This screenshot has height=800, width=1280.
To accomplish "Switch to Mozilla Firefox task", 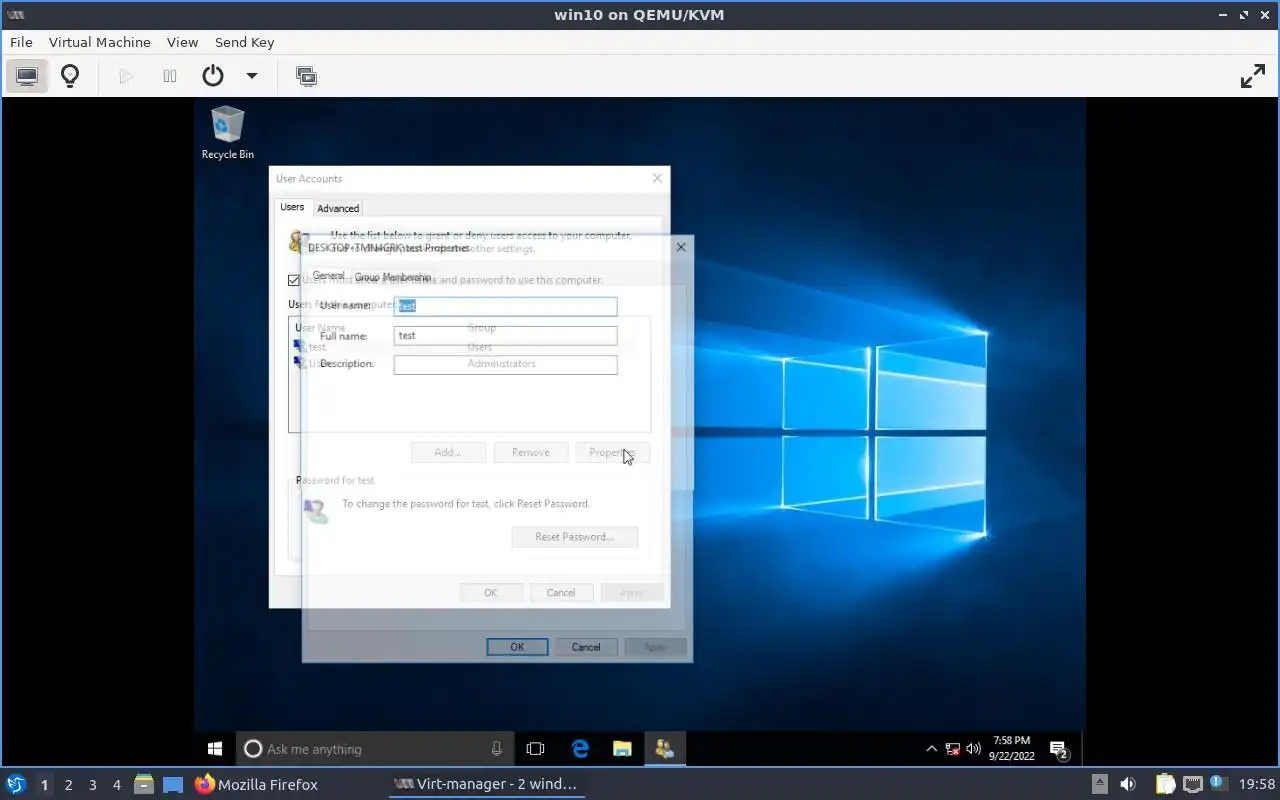I will (257, 784).
